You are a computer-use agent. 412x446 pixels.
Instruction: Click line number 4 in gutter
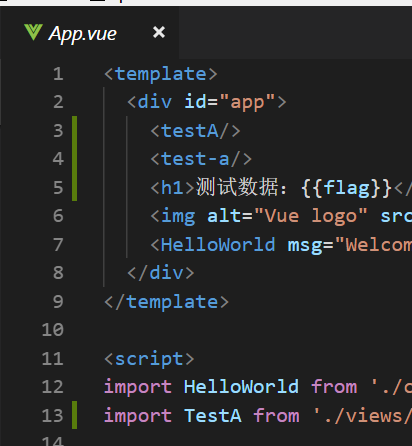pyautogui.click(x=58, y=159)
